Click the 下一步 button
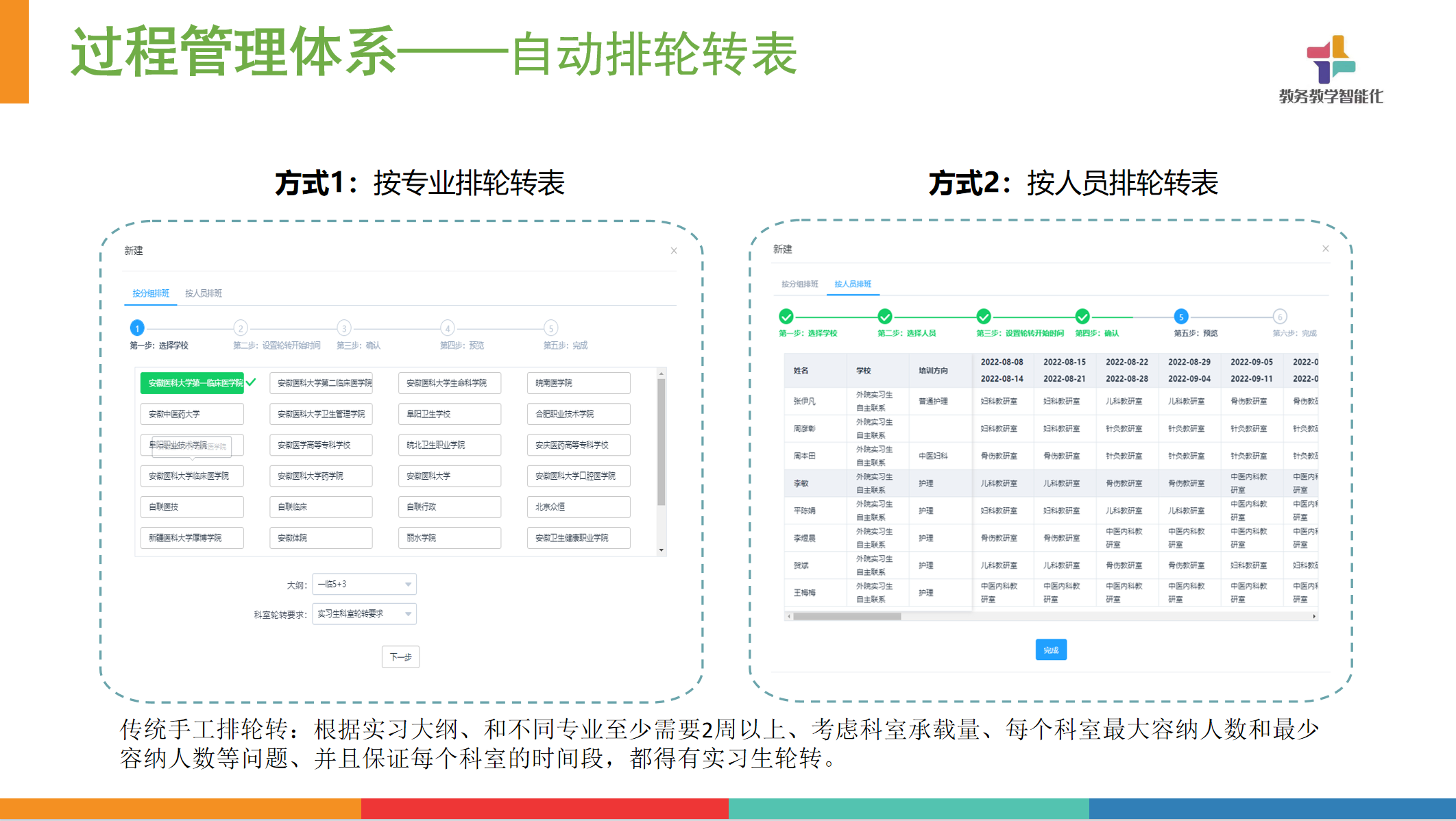This screenshot has width=1456, height=821. (x=400, y=657)
